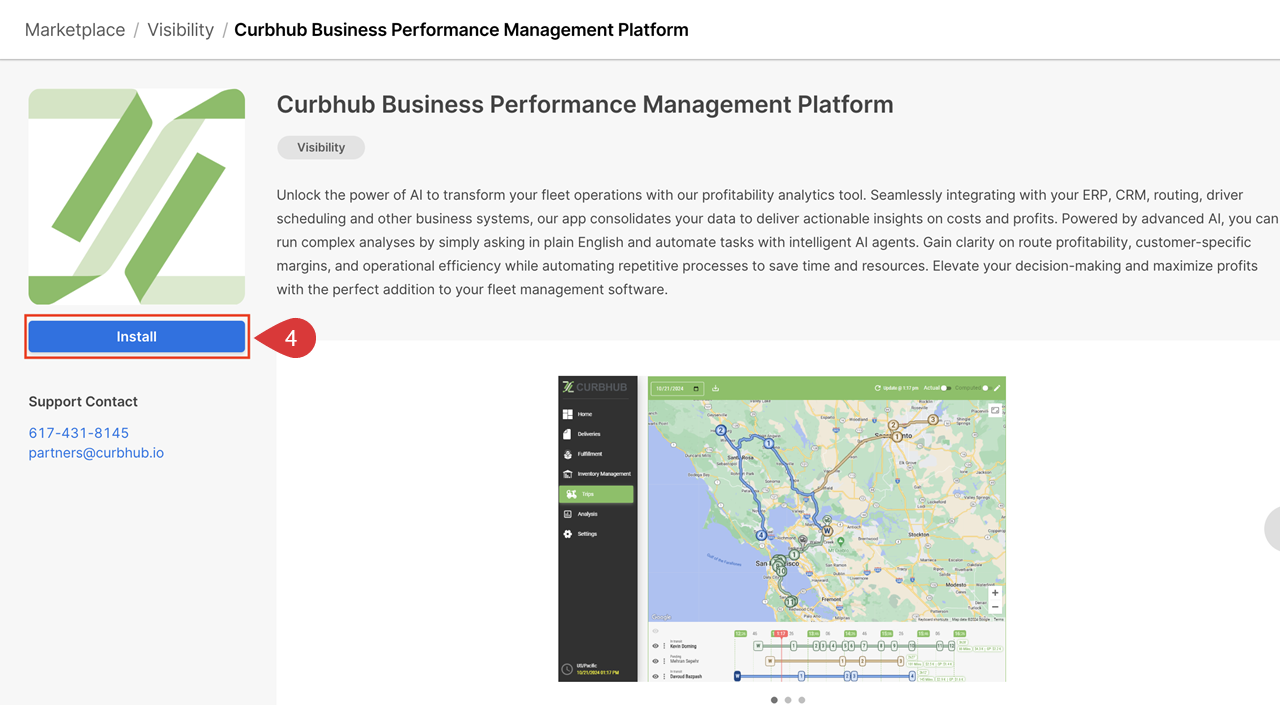
Task: Click tan map marker 3 east of Sacramento
Action: [x=933, y=420]
